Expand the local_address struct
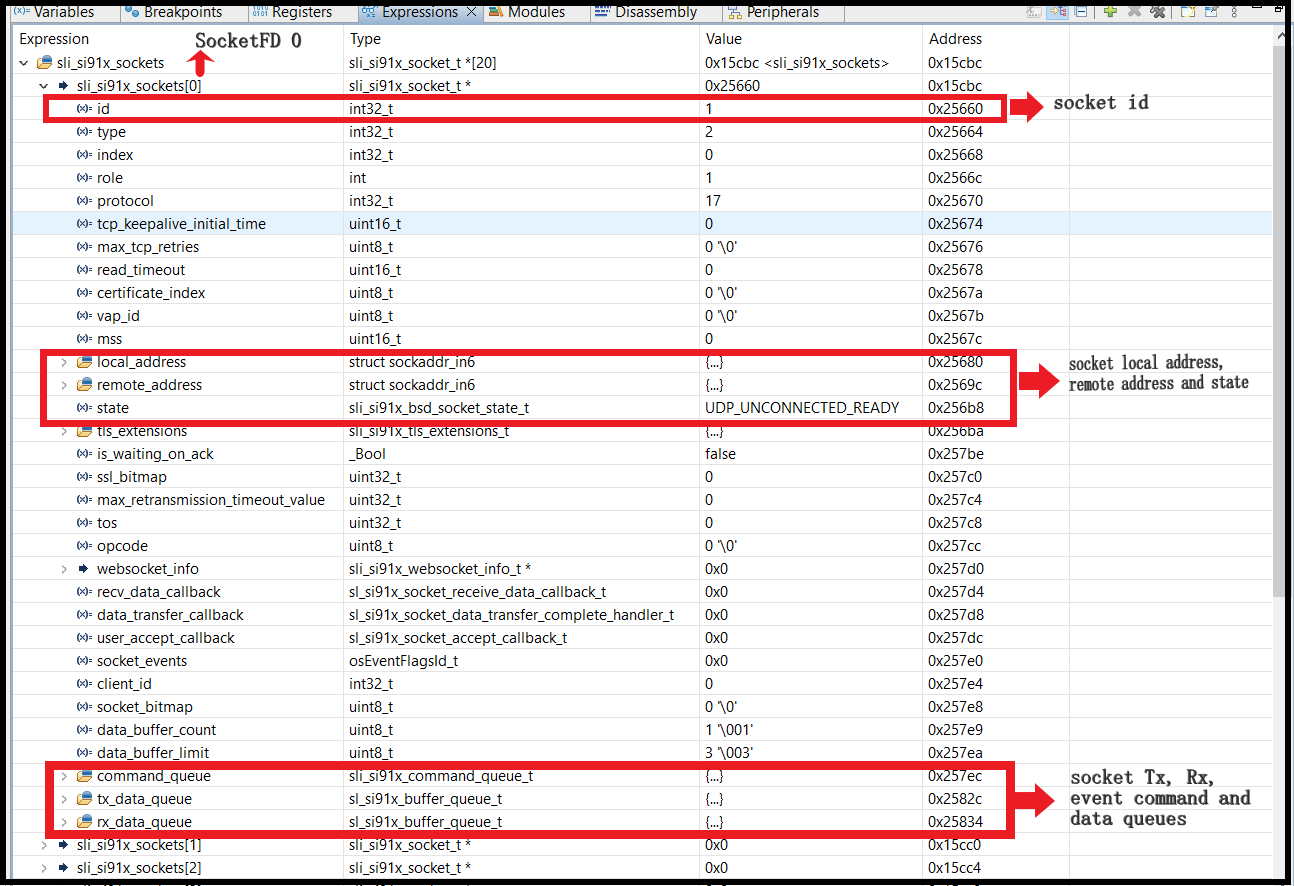1294x886 pixels. click(x=63, y=362)
